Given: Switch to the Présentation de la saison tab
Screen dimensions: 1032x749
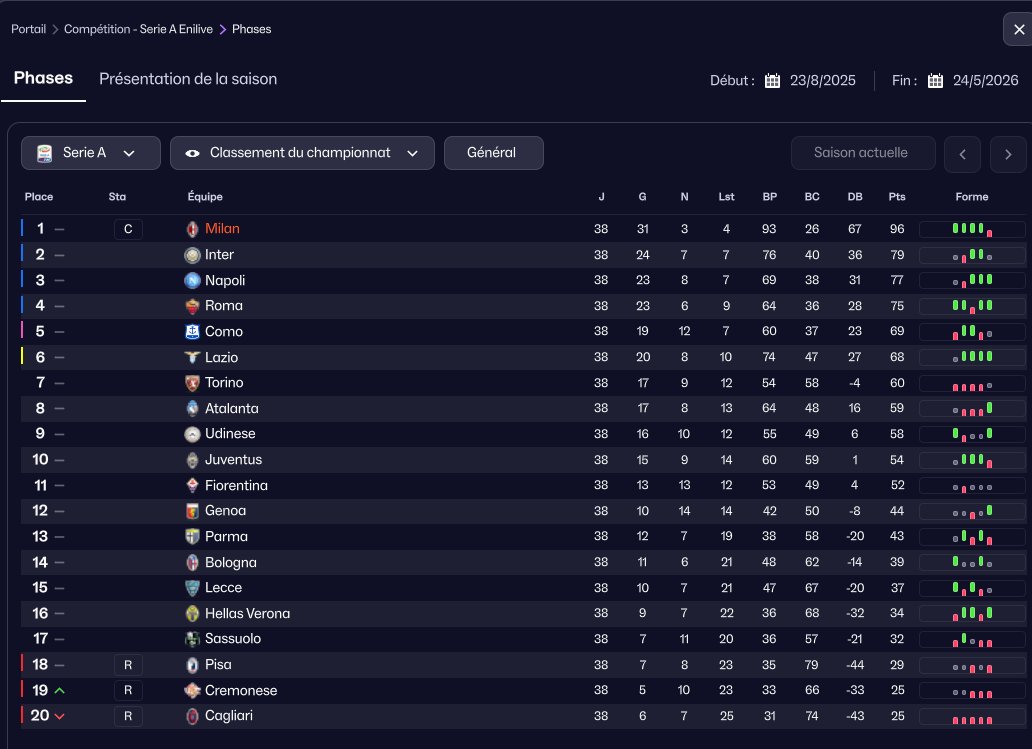Looking at the screenshot, I should [x=188, y=79].
